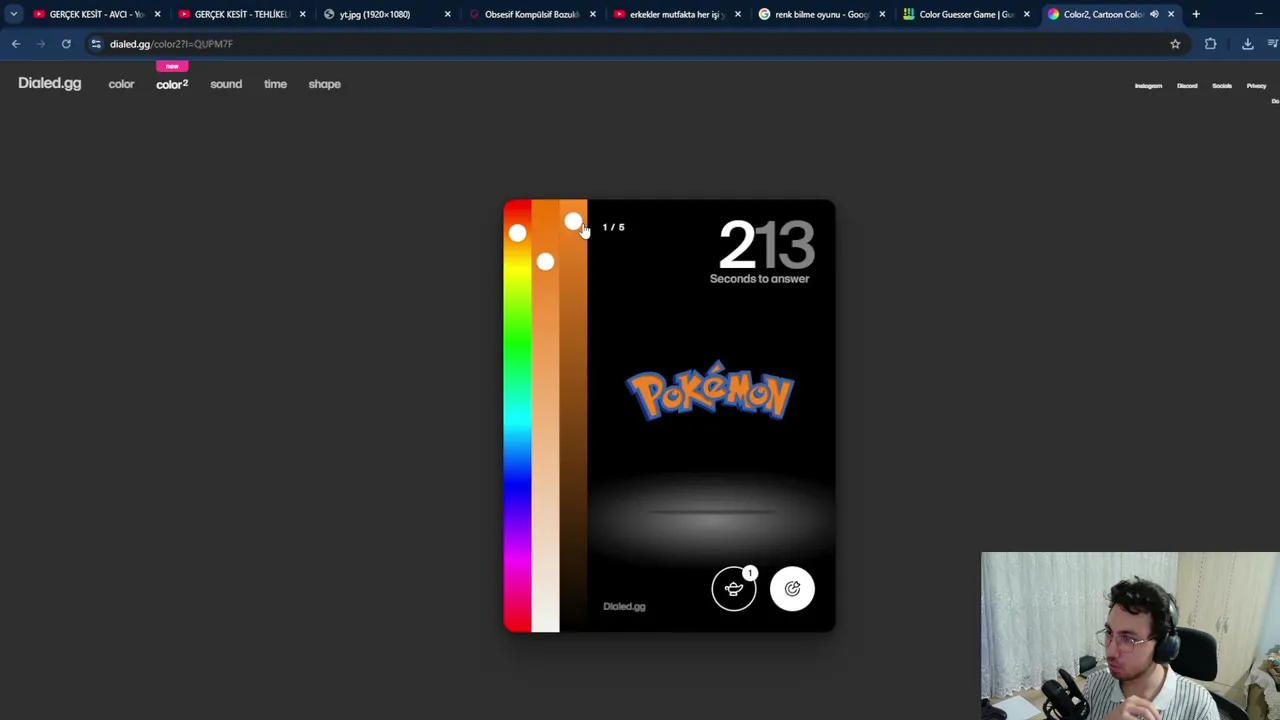This screenshot has width=1280, height=720.
Task: Open a new browser tab
Action: tap(1196, 14)
